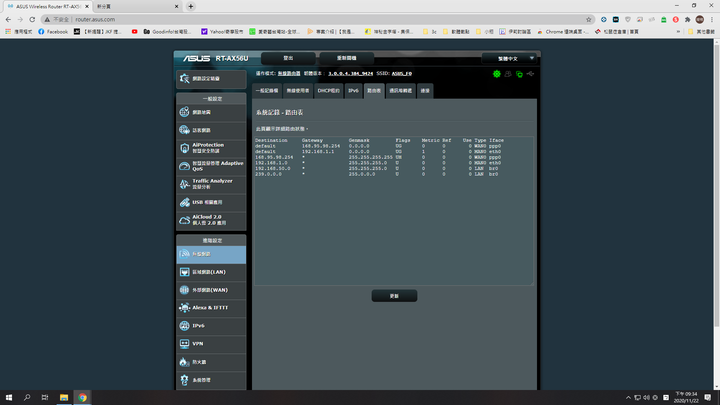The height and width of the screenshot is (405, 720).
Task: Open the Firewall sidebar item with the flame icon
Action: coord(211,362)
